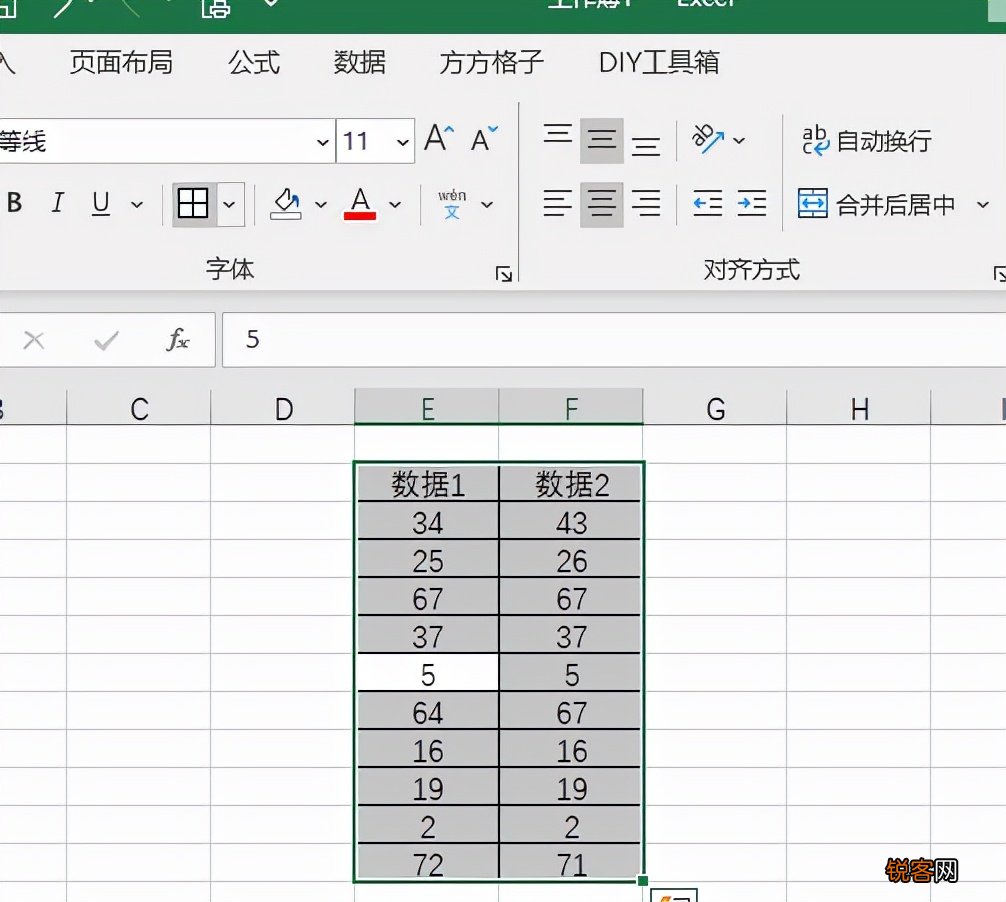Select column E header

click(x=427, y=407)
